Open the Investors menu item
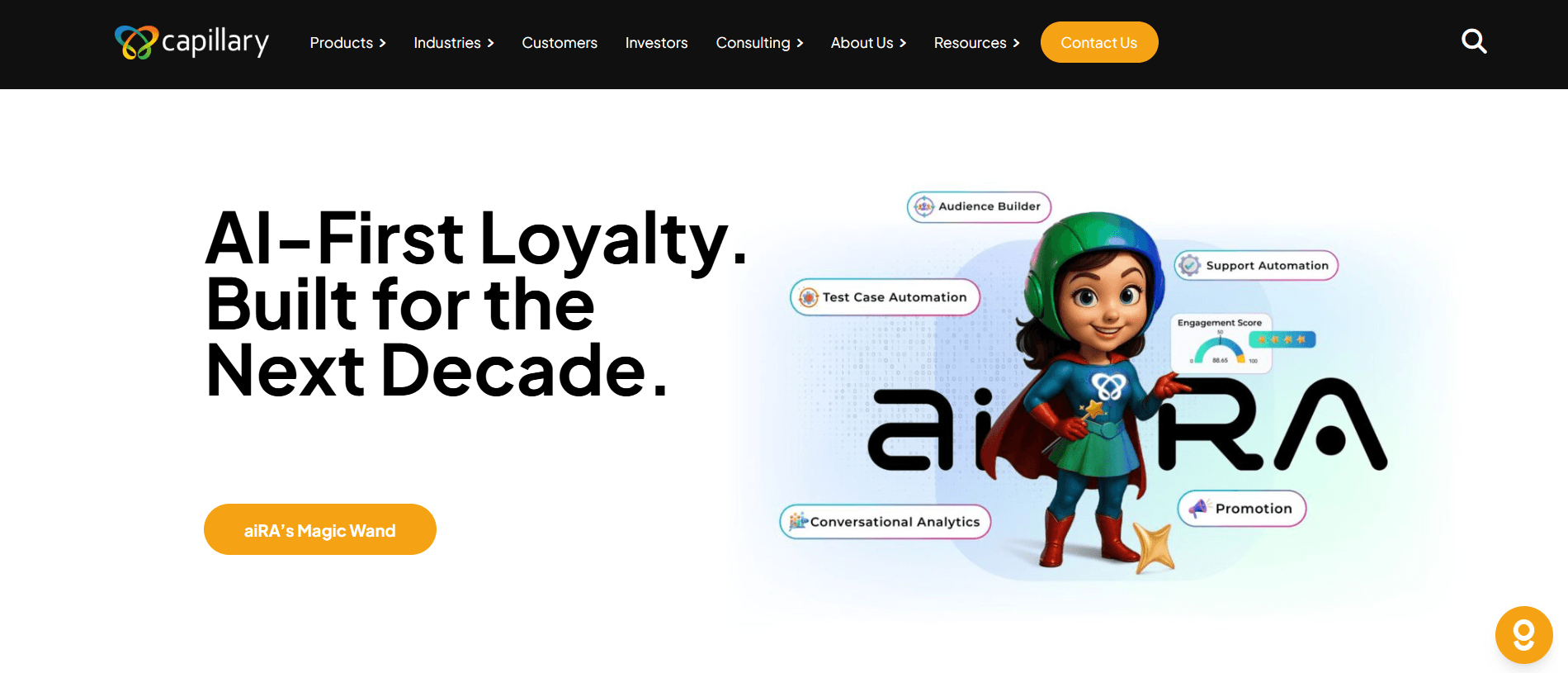1568x673 pixels. click(x=656, y=43)
